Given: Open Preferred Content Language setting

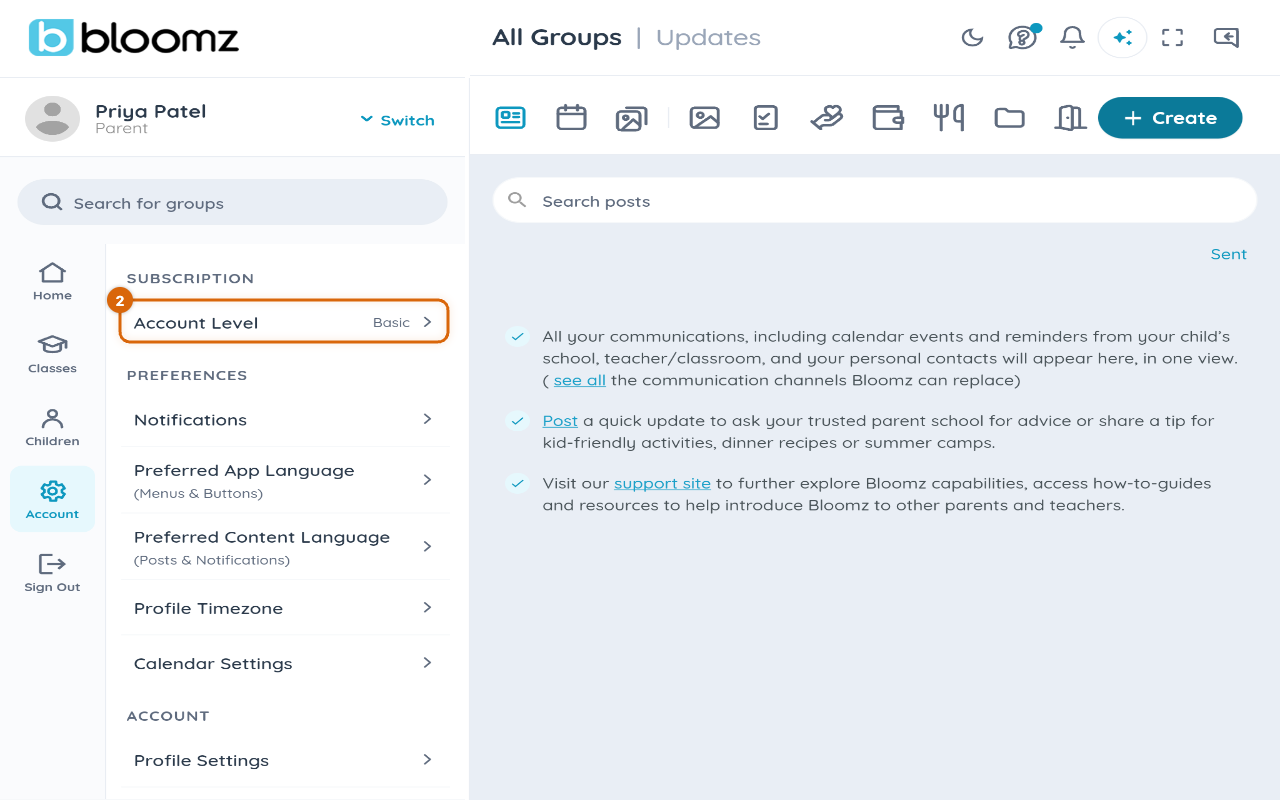Looking at the screenshot, I should click(x=284, y=547).
